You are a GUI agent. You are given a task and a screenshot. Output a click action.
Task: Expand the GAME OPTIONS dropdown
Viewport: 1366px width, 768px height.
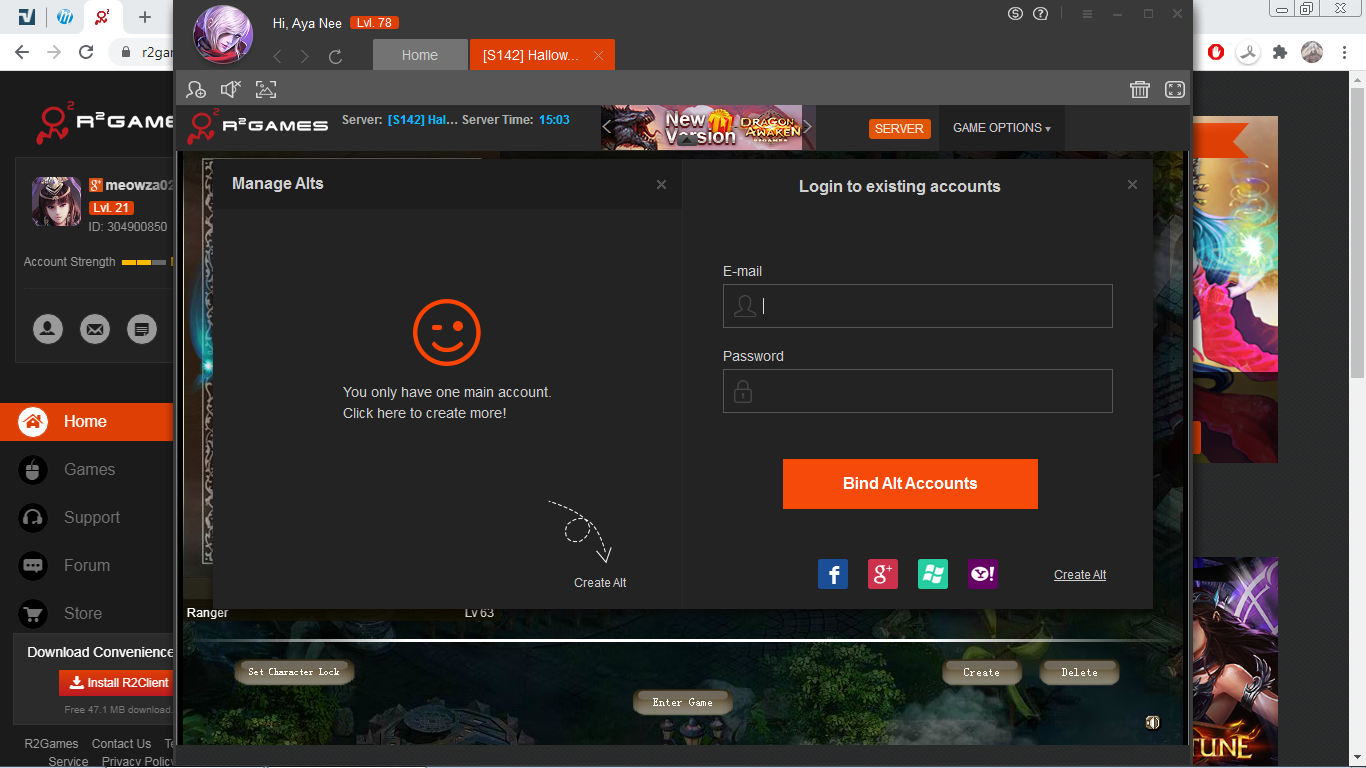[1001, 128]
